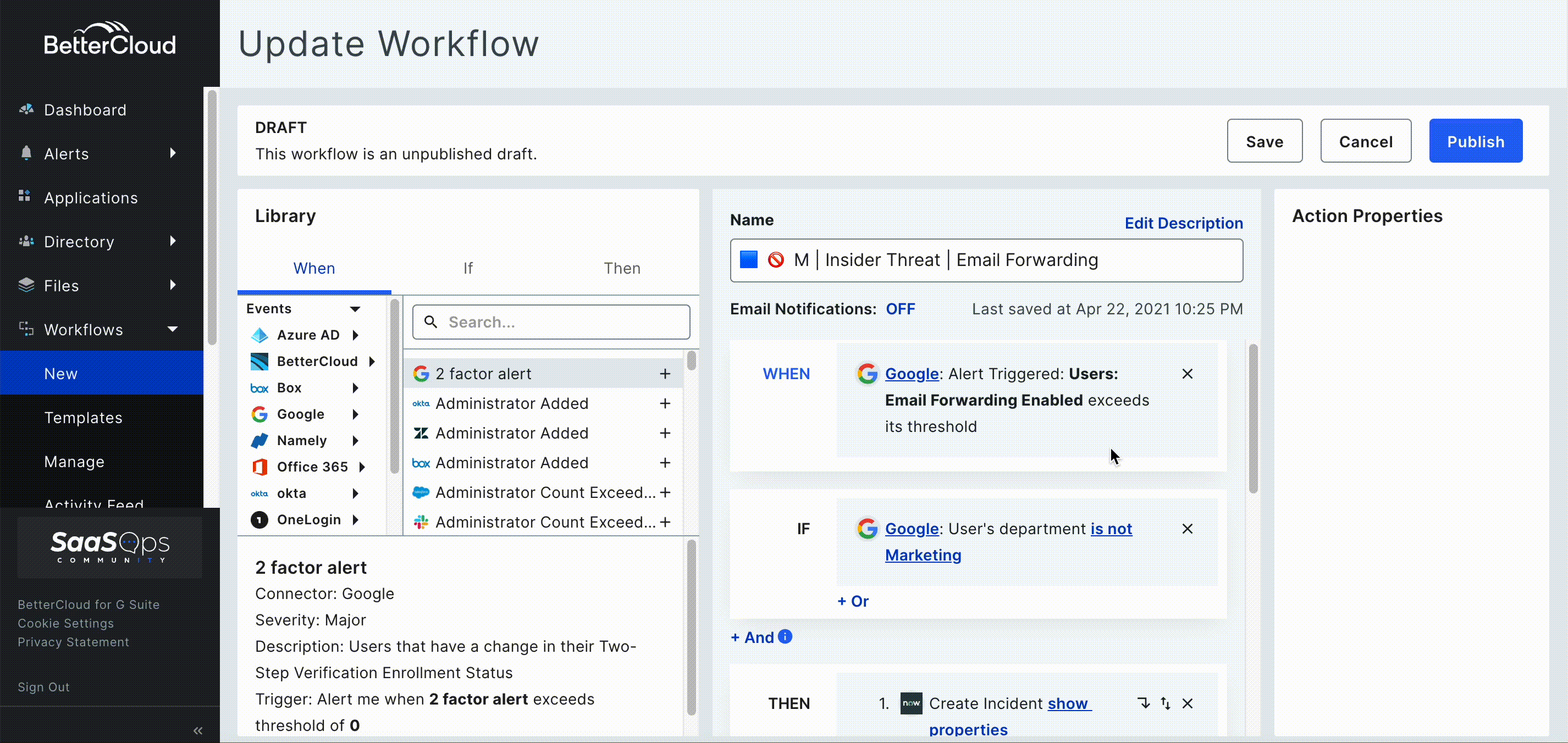Viewport: 1568px width, 743px height.
Task: Click the Save button
Action: point(1265,141)
